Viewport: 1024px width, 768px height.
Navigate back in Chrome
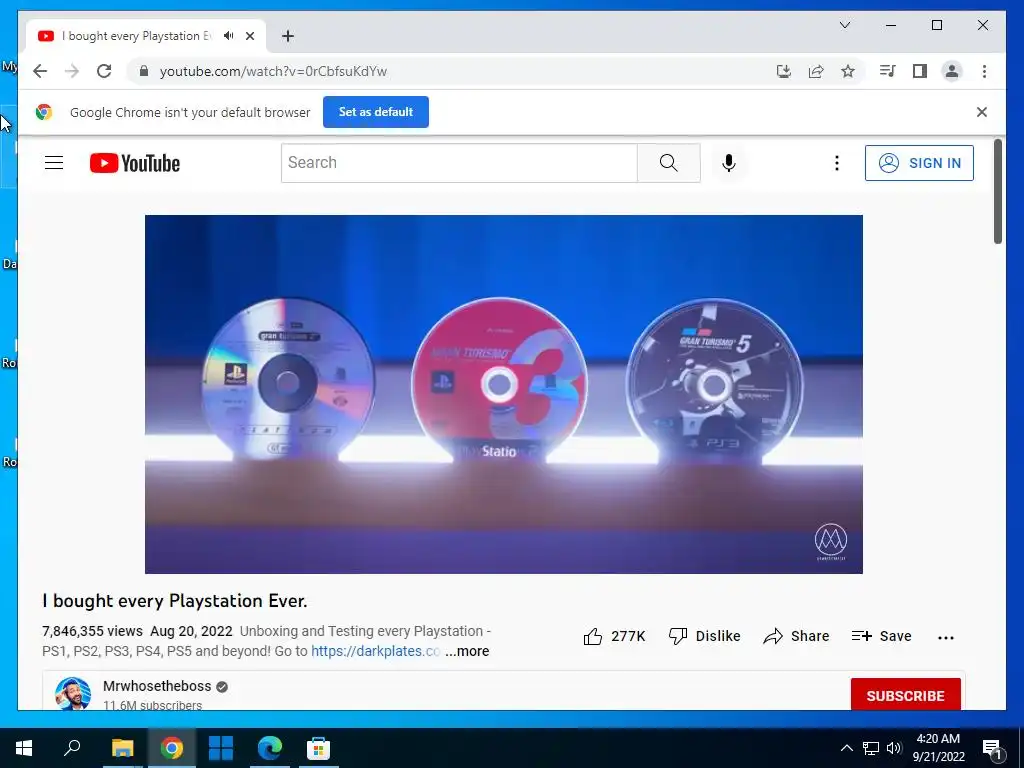coord(40,71)
